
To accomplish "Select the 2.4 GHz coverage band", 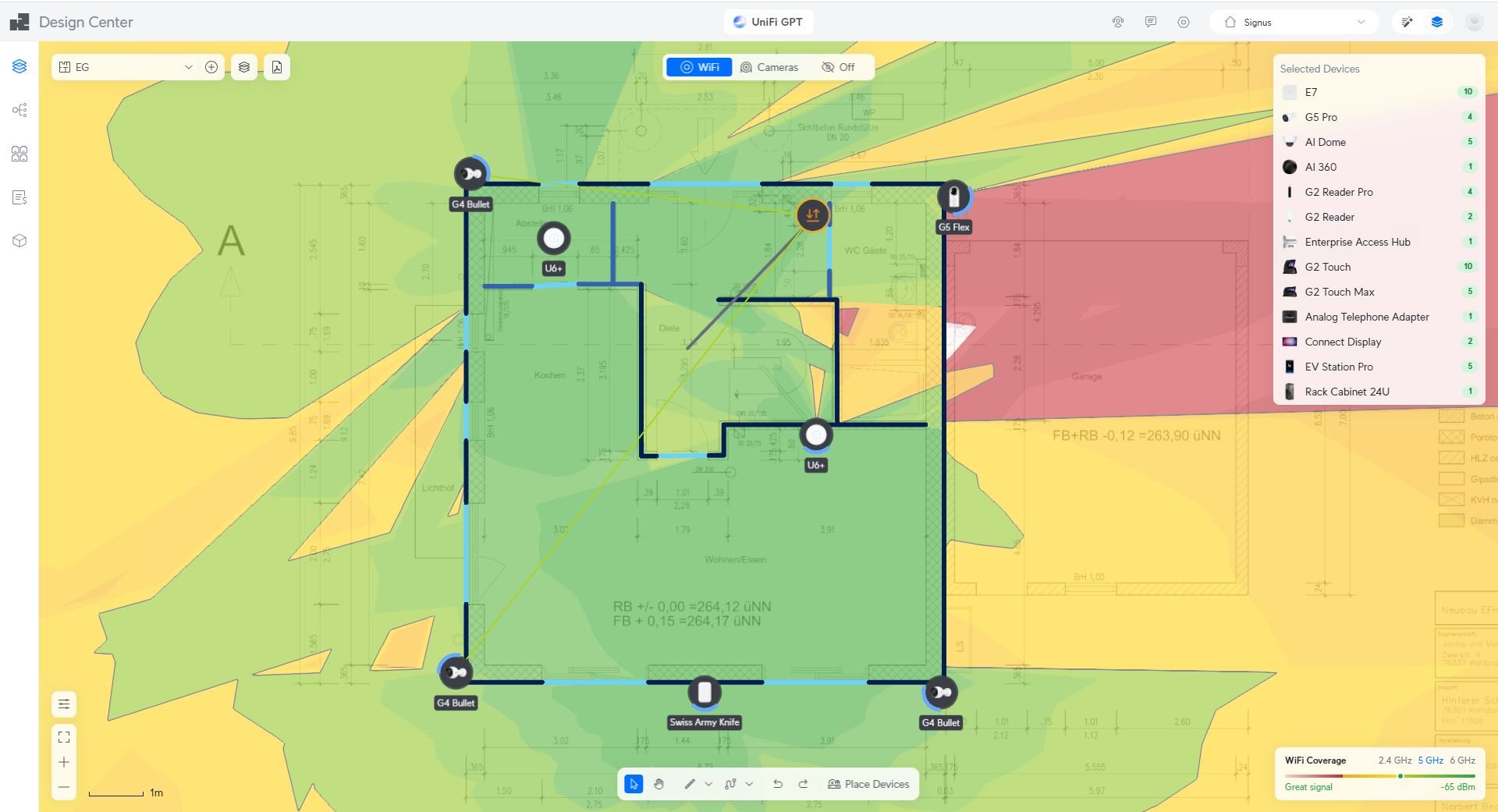I will [1394, 760].
